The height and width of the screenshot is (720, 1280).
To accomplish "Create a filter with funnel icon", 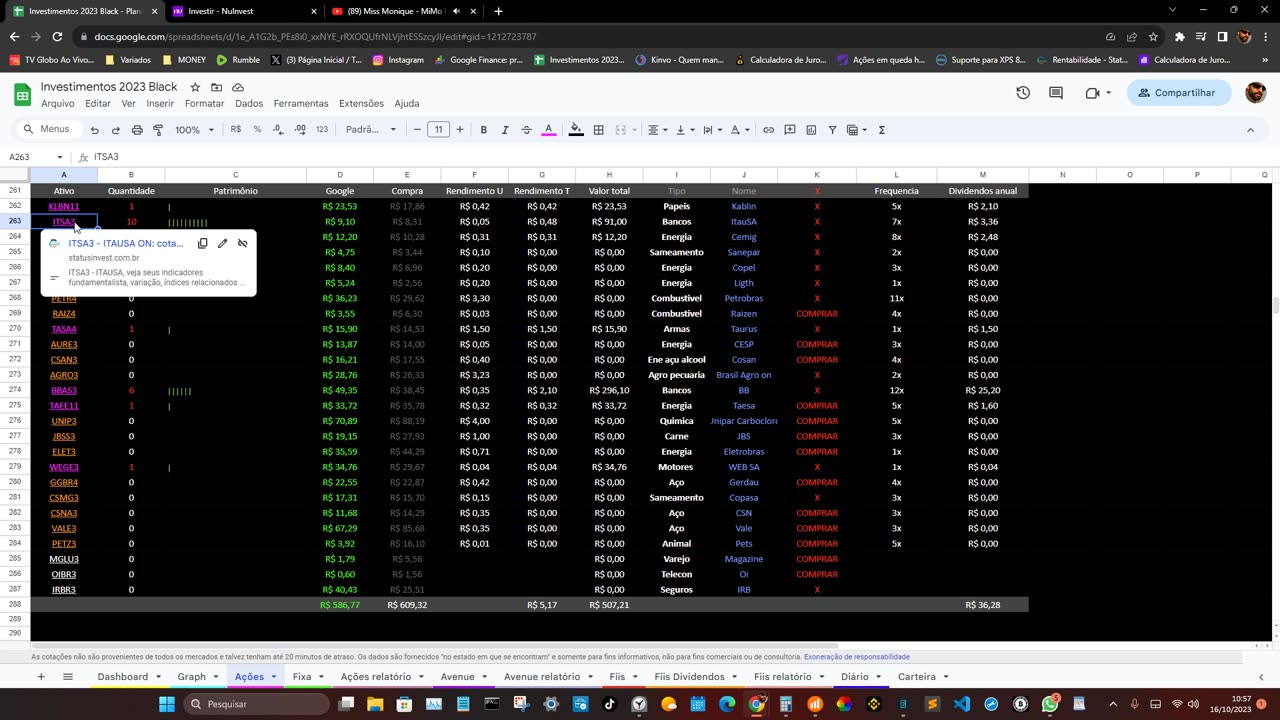I will pyautogui.click(x=832, y=130).
